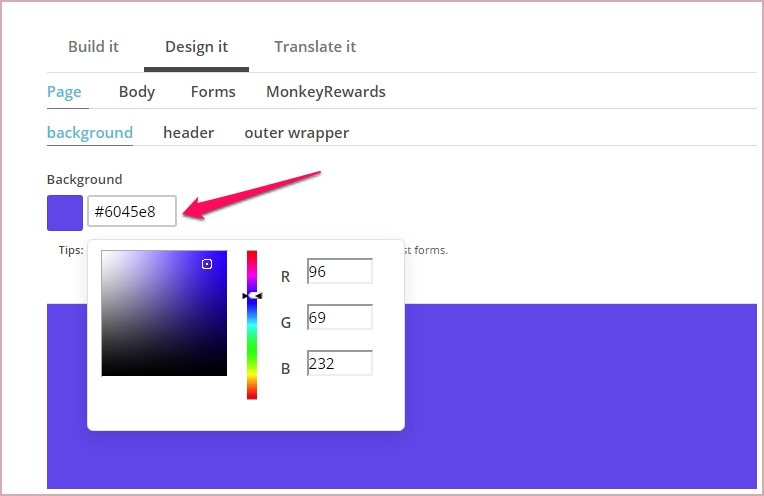This screenshot has width=764, height=496.
Task: Select the Design it tab
Action: coord(196,47)
